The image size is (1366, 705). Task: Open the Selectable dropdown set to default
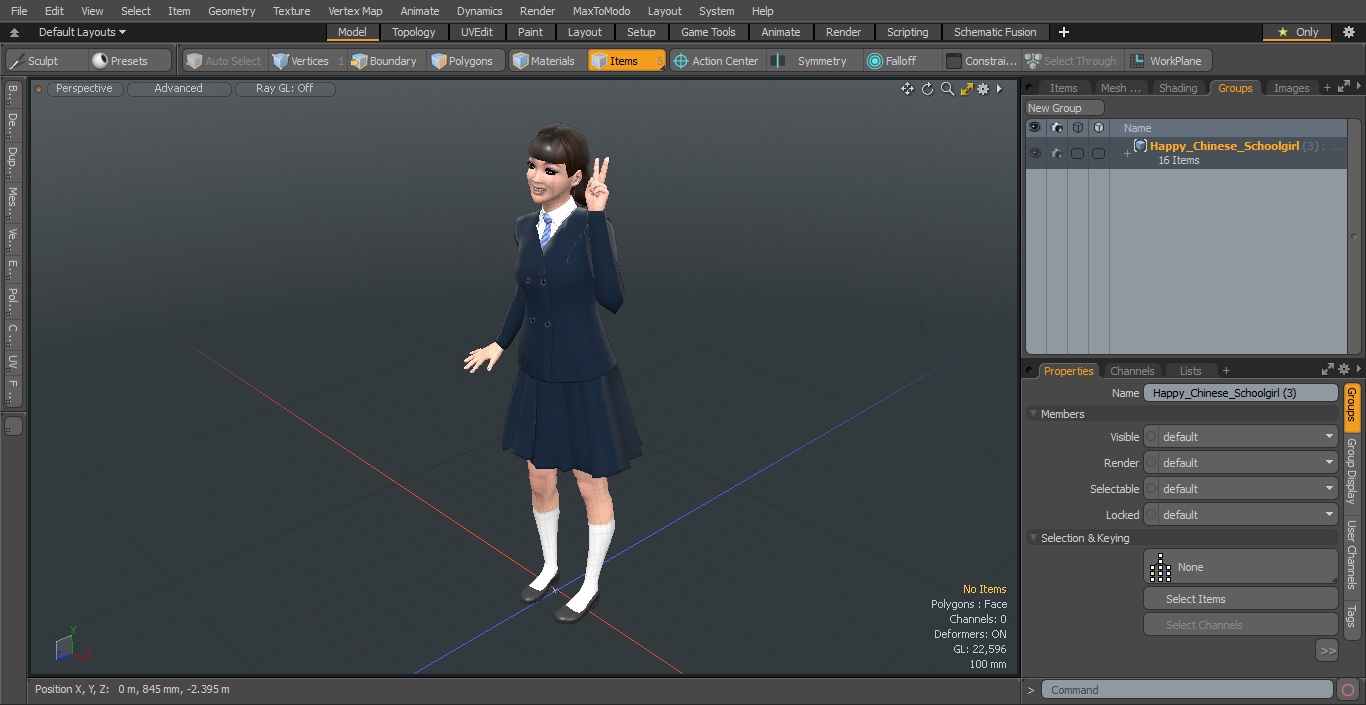[1241, 489]
